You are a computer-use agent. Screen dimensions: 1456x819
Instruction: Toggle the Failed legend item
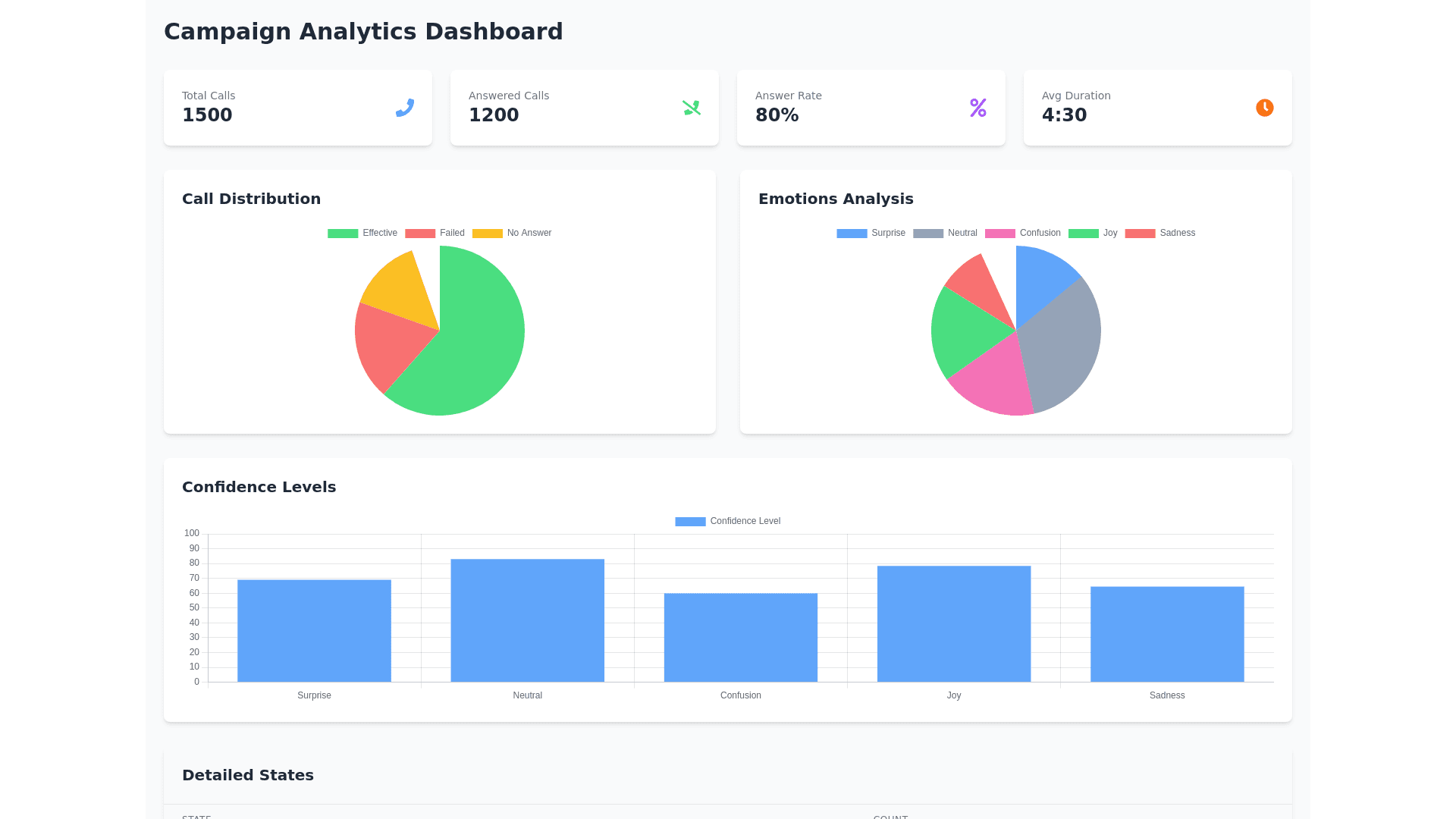click(435, 233)
